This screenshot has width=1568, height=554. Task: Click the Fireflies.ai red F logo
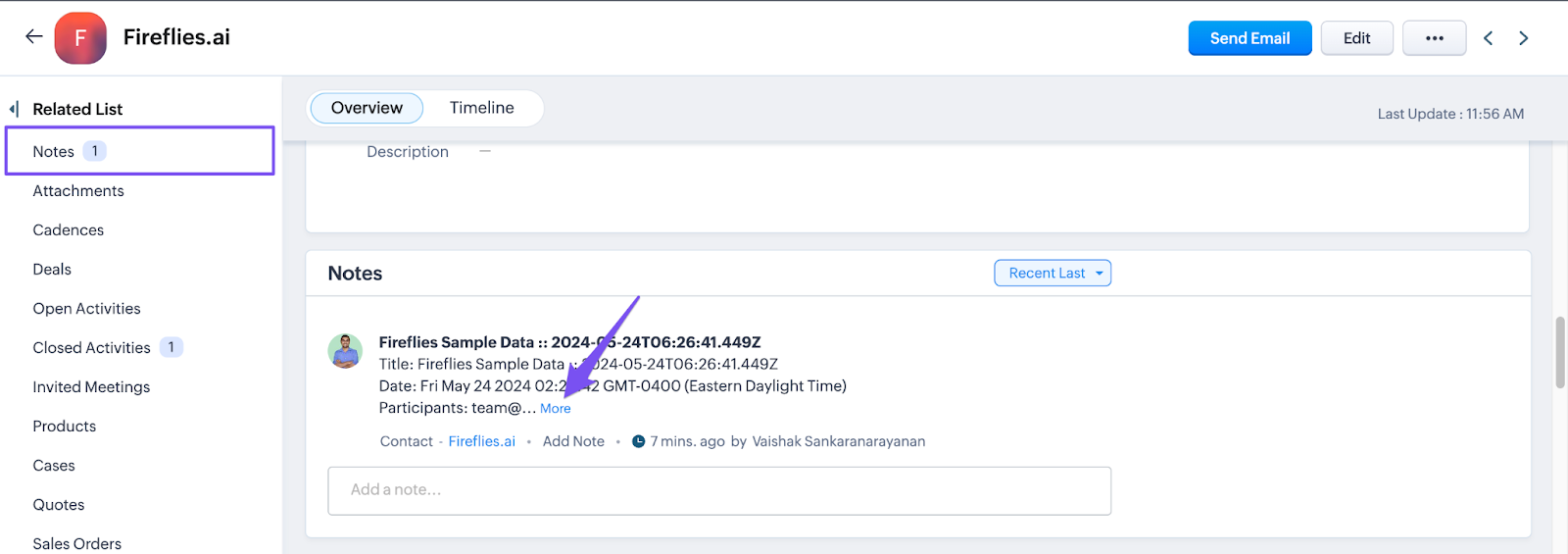[80, 38]
